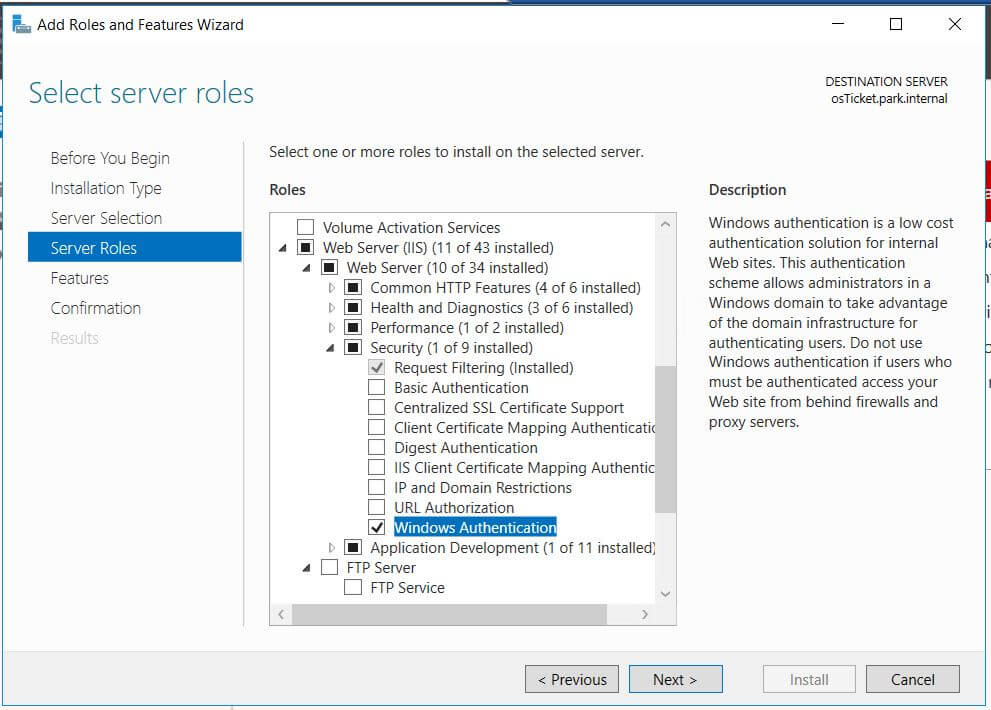Toggle the Security checkbox
This screenshot has height=710, width=991.
353,348
